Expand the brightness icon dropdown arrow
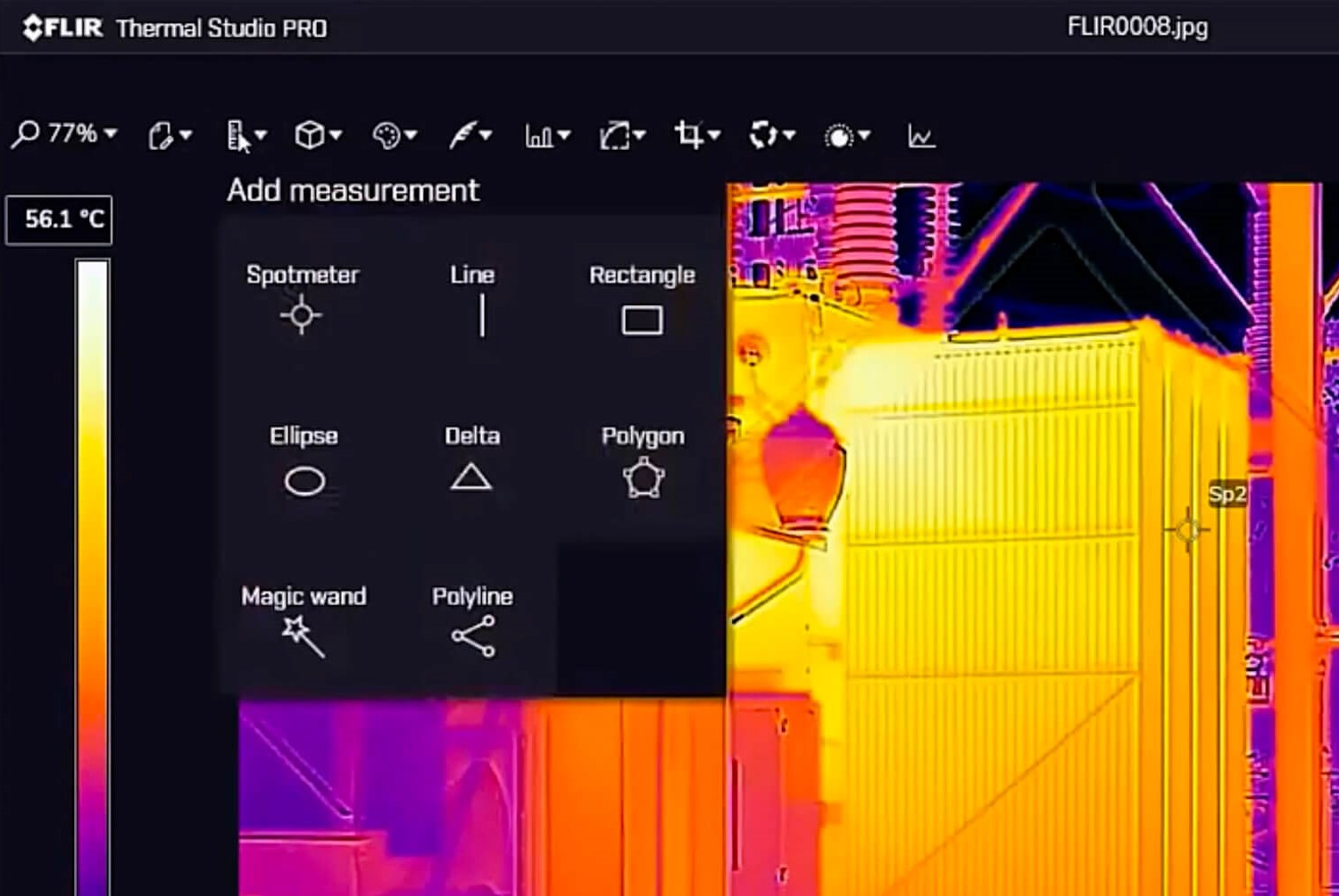The image size is (1339, 896). [864, 136]
